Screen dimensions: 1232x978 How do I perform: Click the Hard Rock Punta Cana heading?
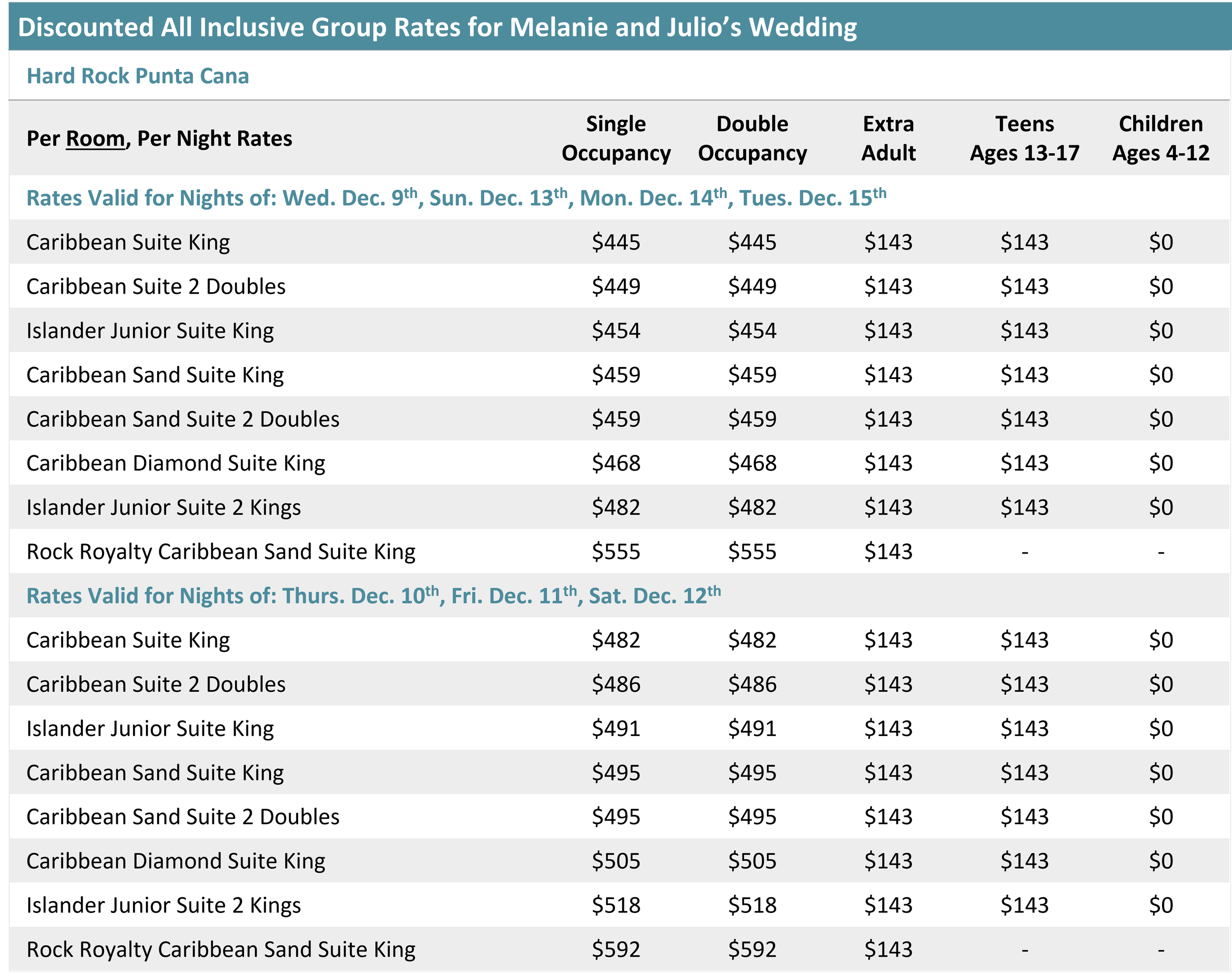click(137, 76)
